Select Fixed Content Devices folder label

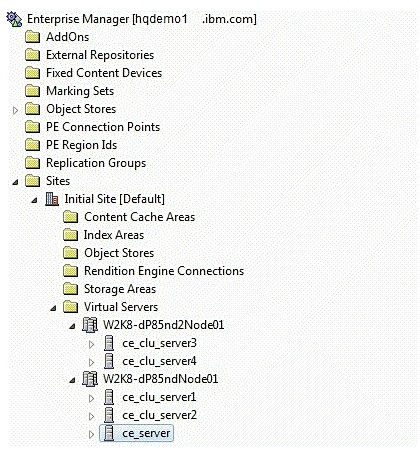point(104,73)
